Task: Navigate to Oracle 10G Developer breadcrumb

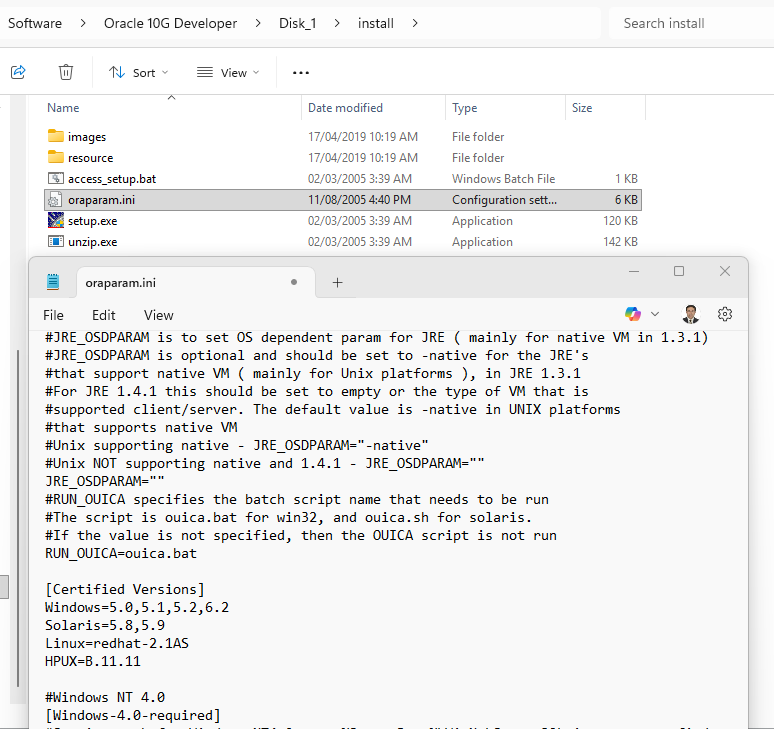Action: click(170, 23)
